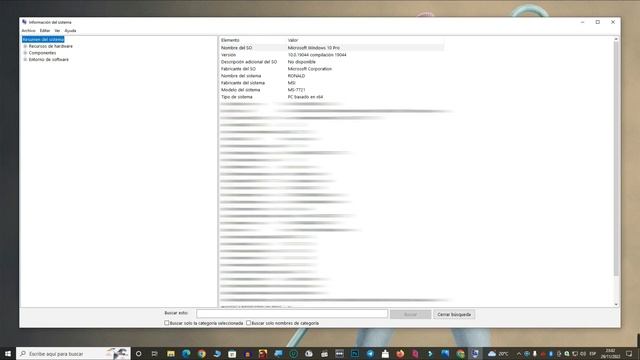Screen dimensions: 640x360
Task: Expand Entorno de software node
Action: [25, 60]
